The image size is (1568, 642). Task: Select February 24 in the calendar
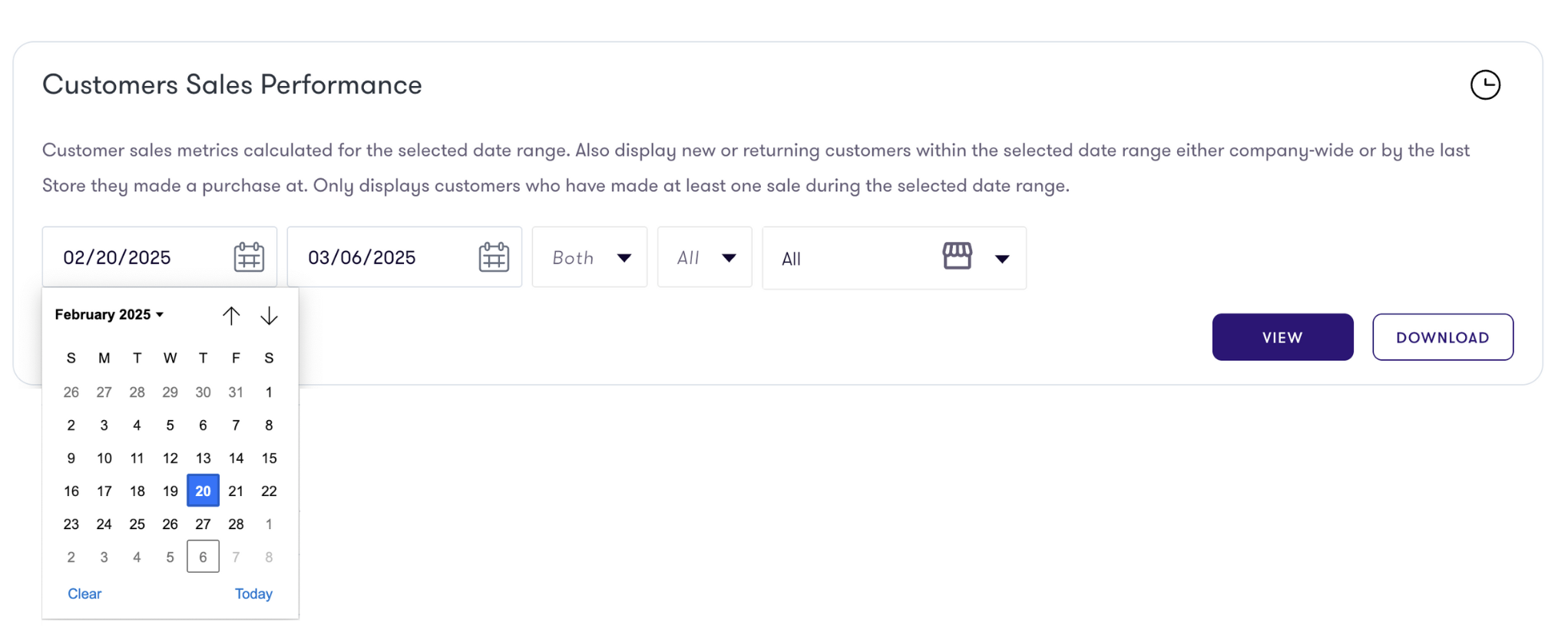coord(104,525)
